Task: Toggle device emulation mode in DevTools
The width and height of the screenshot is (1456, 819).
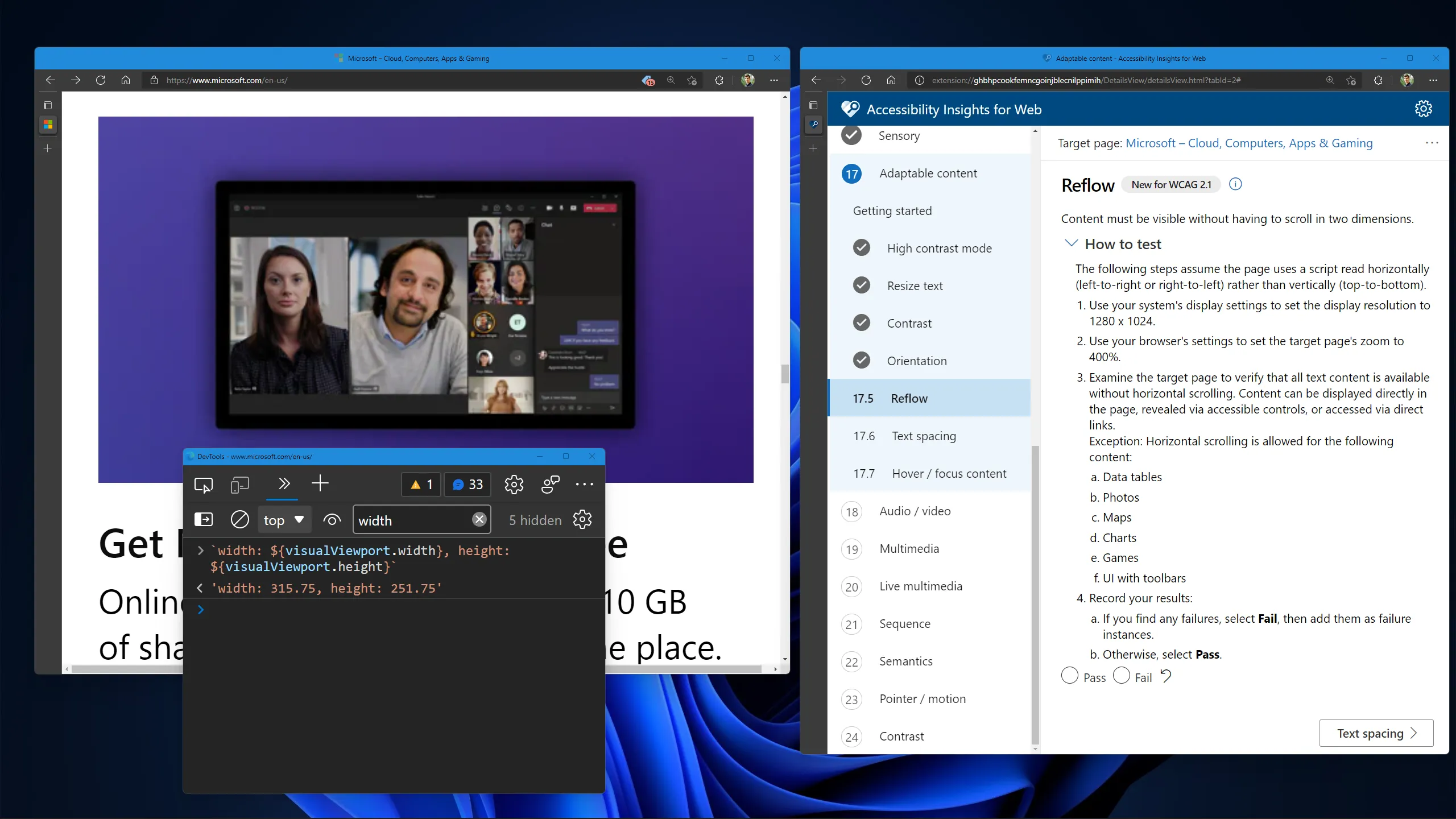Action: click(239, 484)
